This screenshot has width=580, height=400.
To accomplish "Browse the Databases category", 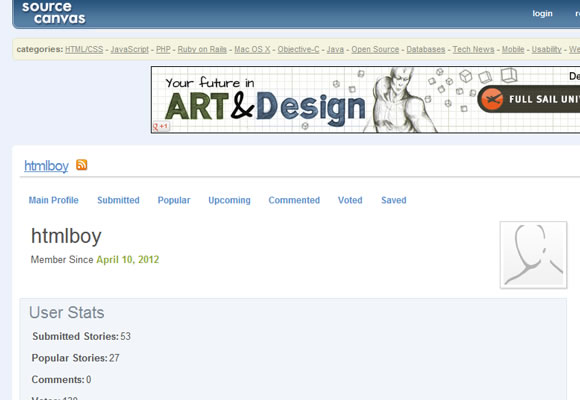I will (426, 49).
